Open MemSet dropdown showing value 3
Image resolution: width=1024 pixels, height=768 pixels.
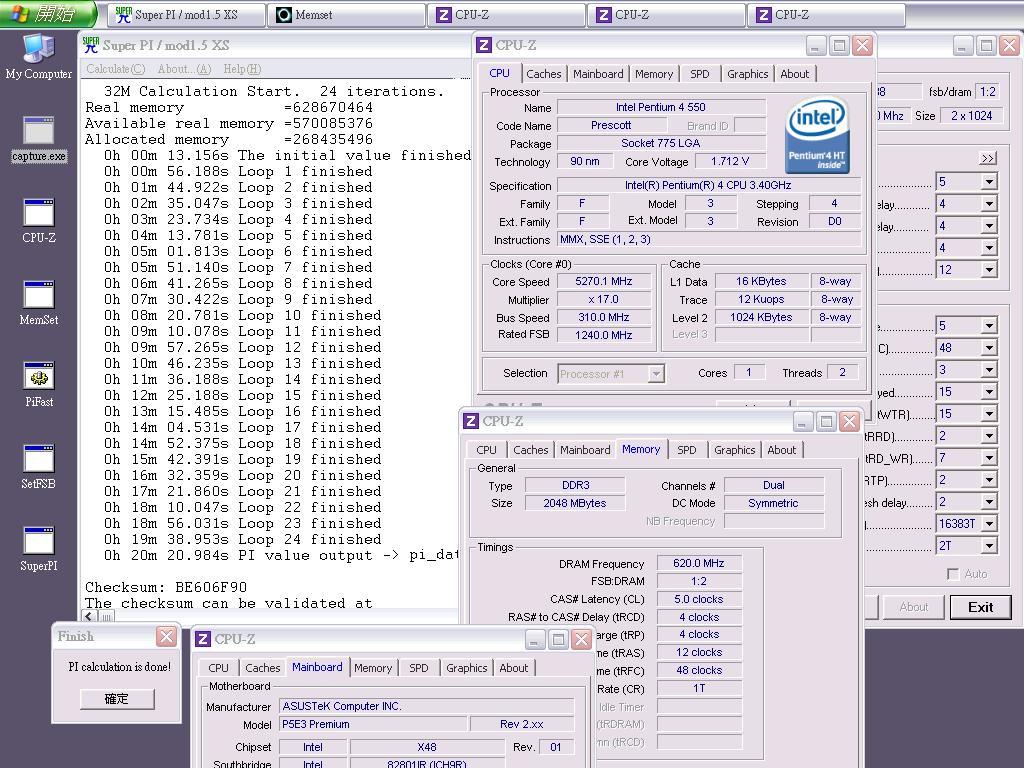point(967,370)
